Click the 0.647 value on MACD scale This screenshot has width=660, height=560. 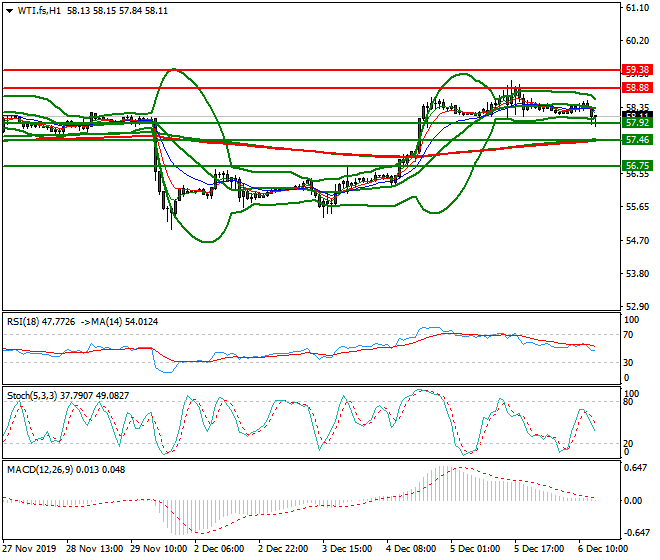(x=634, y=468)
